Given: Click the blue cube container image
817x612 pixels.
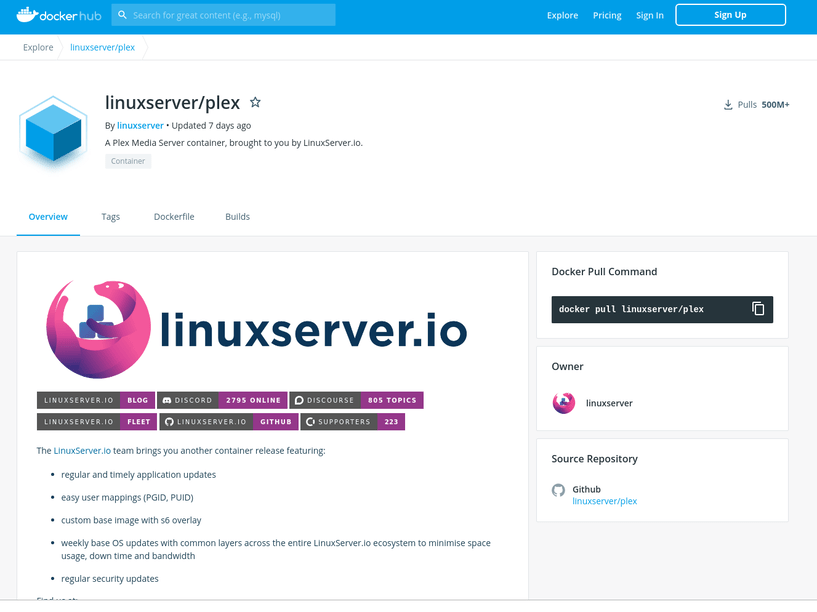Looking at the screenshot, I should [x=53, y=133].
